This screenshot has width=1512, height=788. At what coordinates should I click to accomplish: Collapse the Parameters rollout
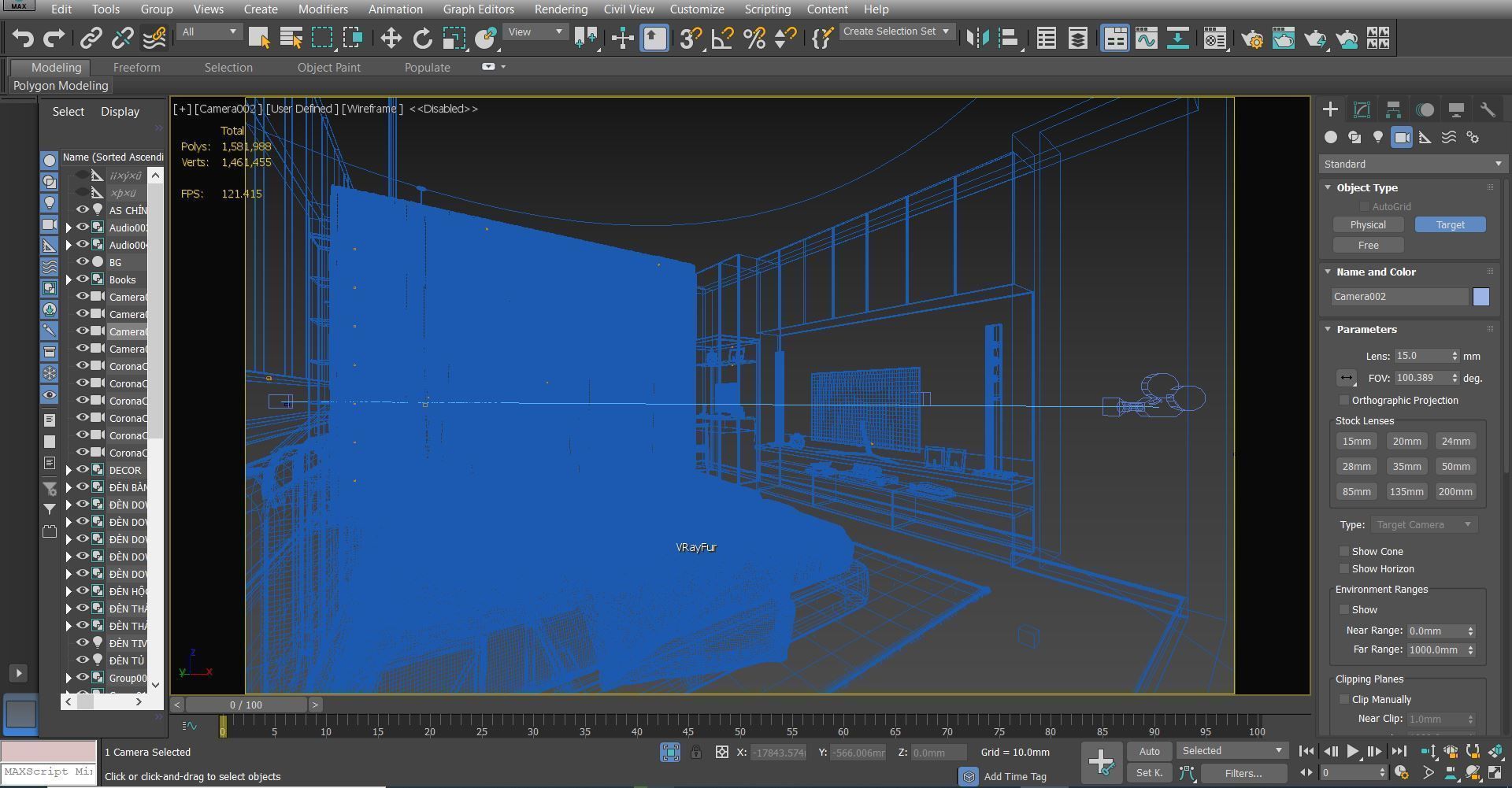coord(1328,329)
